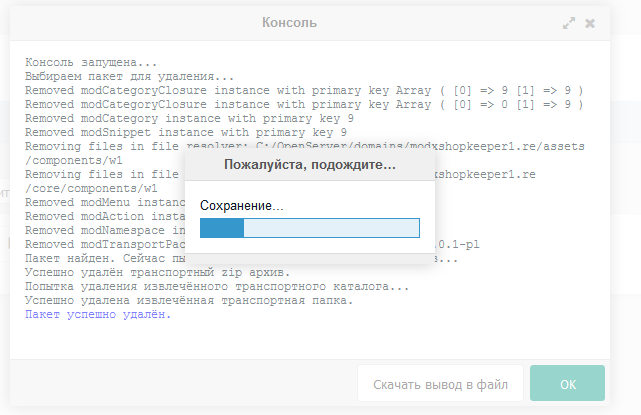The height and width of the screenshot is (415, 641).
Task: Click the Успешно удалена извлечённая транспортная папка line
Action: [x=189, y=300]
